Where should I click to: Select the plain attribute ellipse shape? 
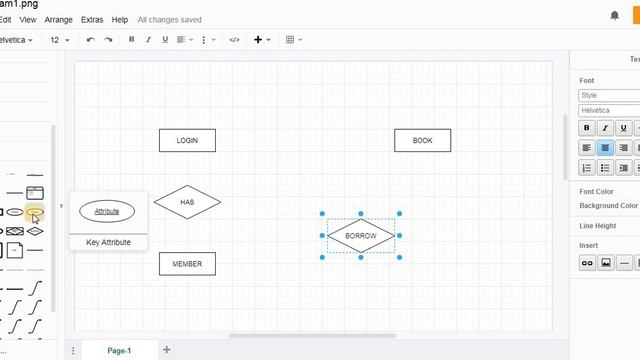click(15, 212)
